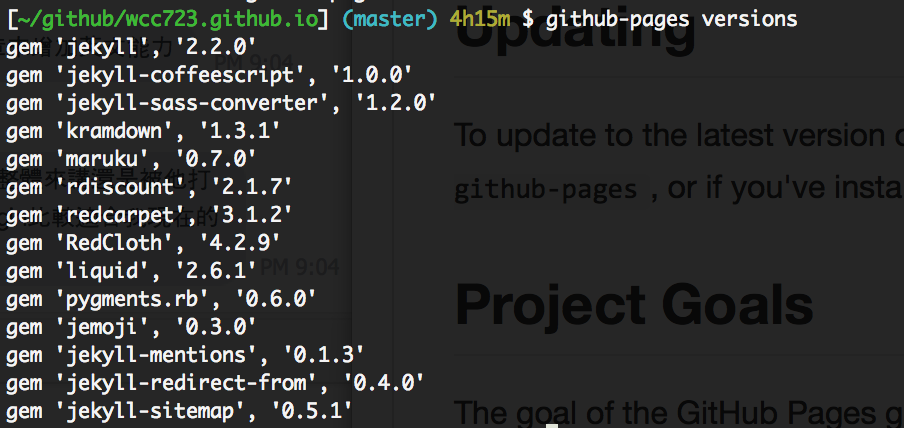The width and height of the screenshot is (904, 428).
Task: Click the 'Updating' heading in background page
Action: pyautogui.click(x=575, y=33)
